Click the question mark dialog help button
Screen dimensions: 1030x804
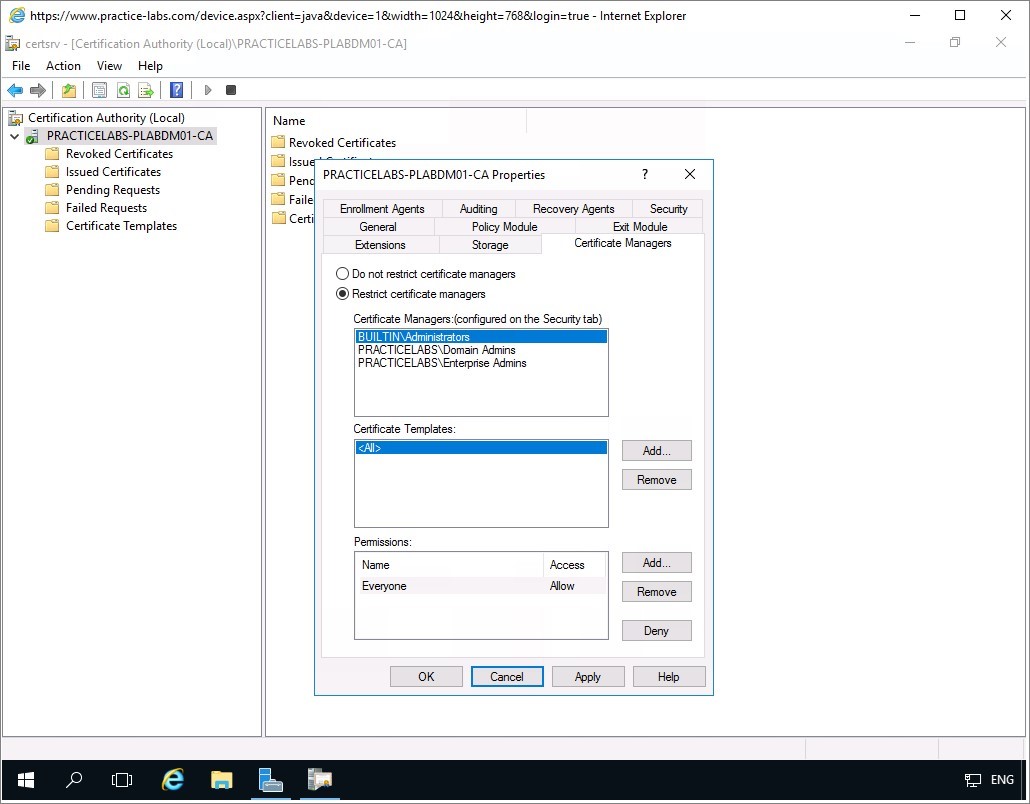645,174
